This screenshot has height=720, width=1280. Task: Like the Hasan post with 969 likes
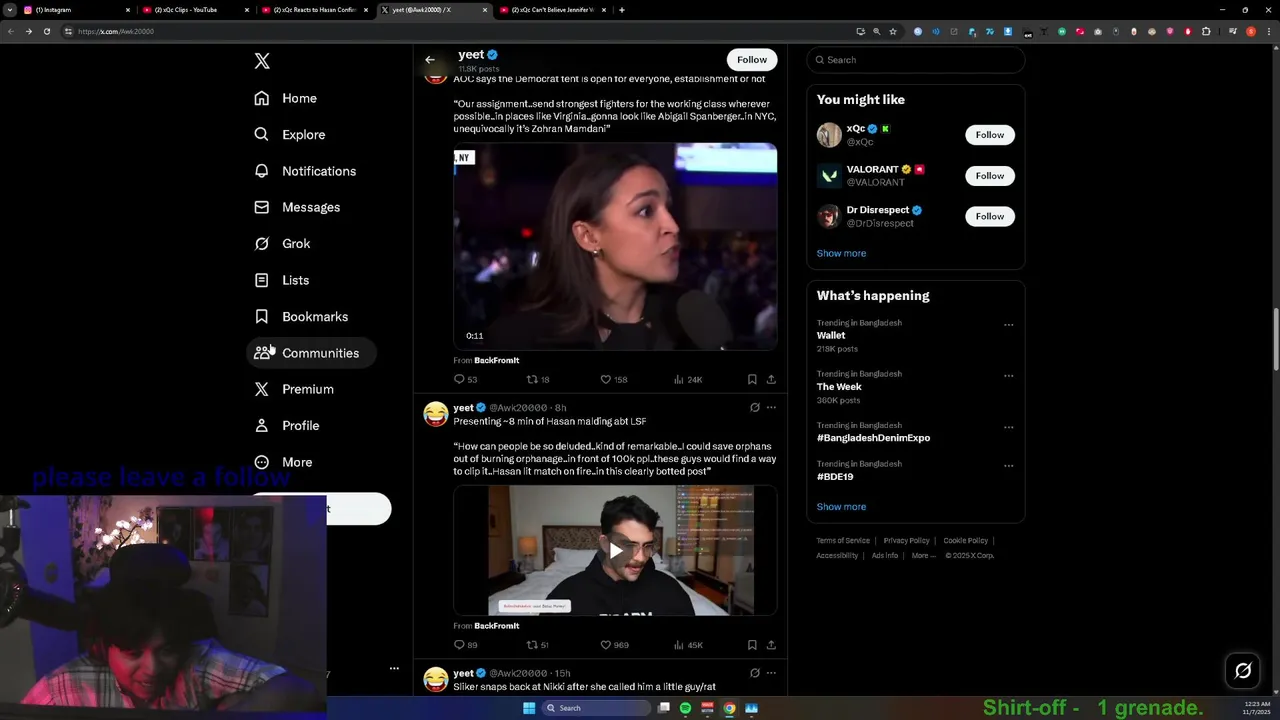tap(613, 645)
